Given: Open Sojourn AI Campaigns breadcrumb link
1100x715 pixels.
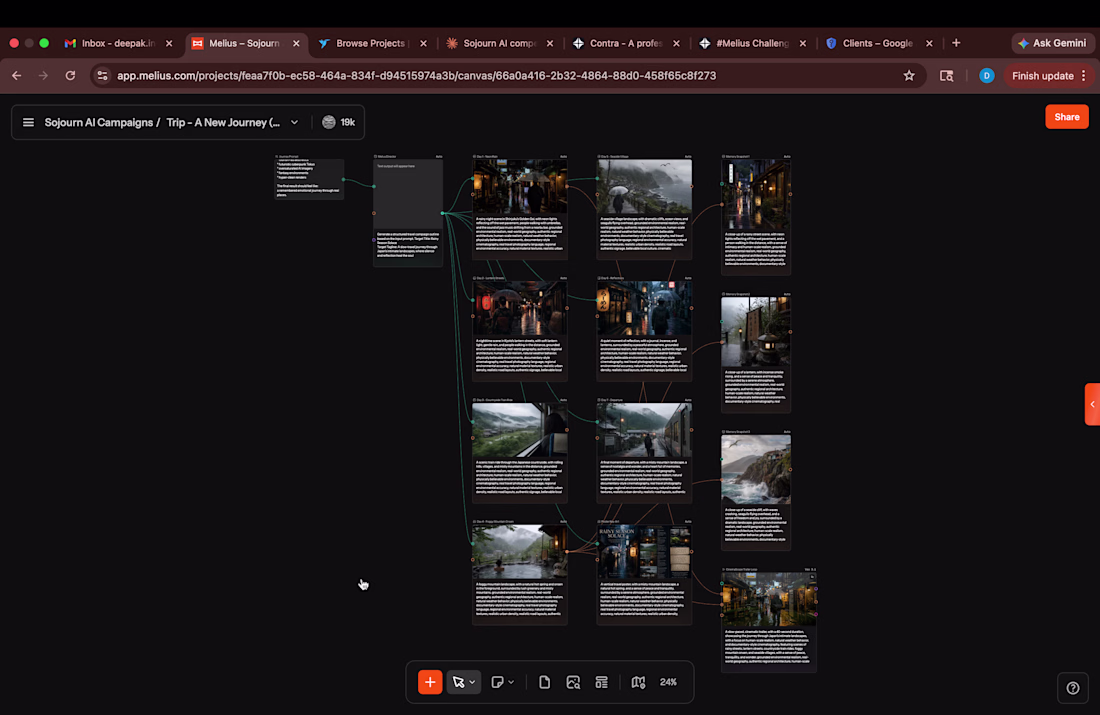Looking at the screenshot, I should [98, 122].
